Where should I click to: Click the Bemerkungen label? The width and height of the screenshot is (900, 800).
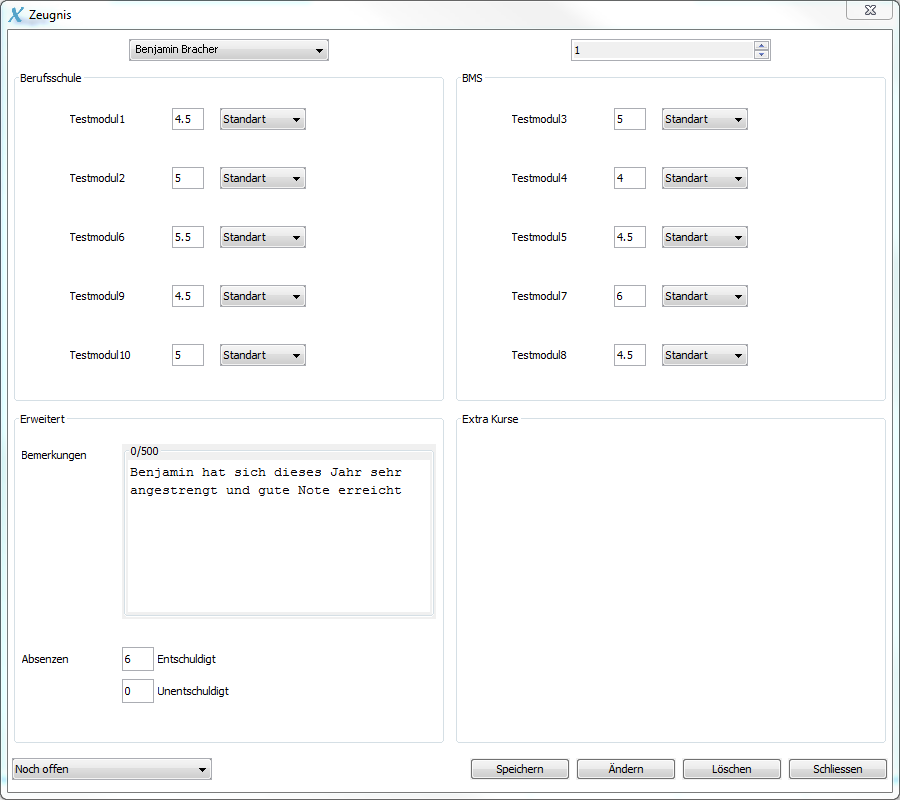(x=54, y=455)
